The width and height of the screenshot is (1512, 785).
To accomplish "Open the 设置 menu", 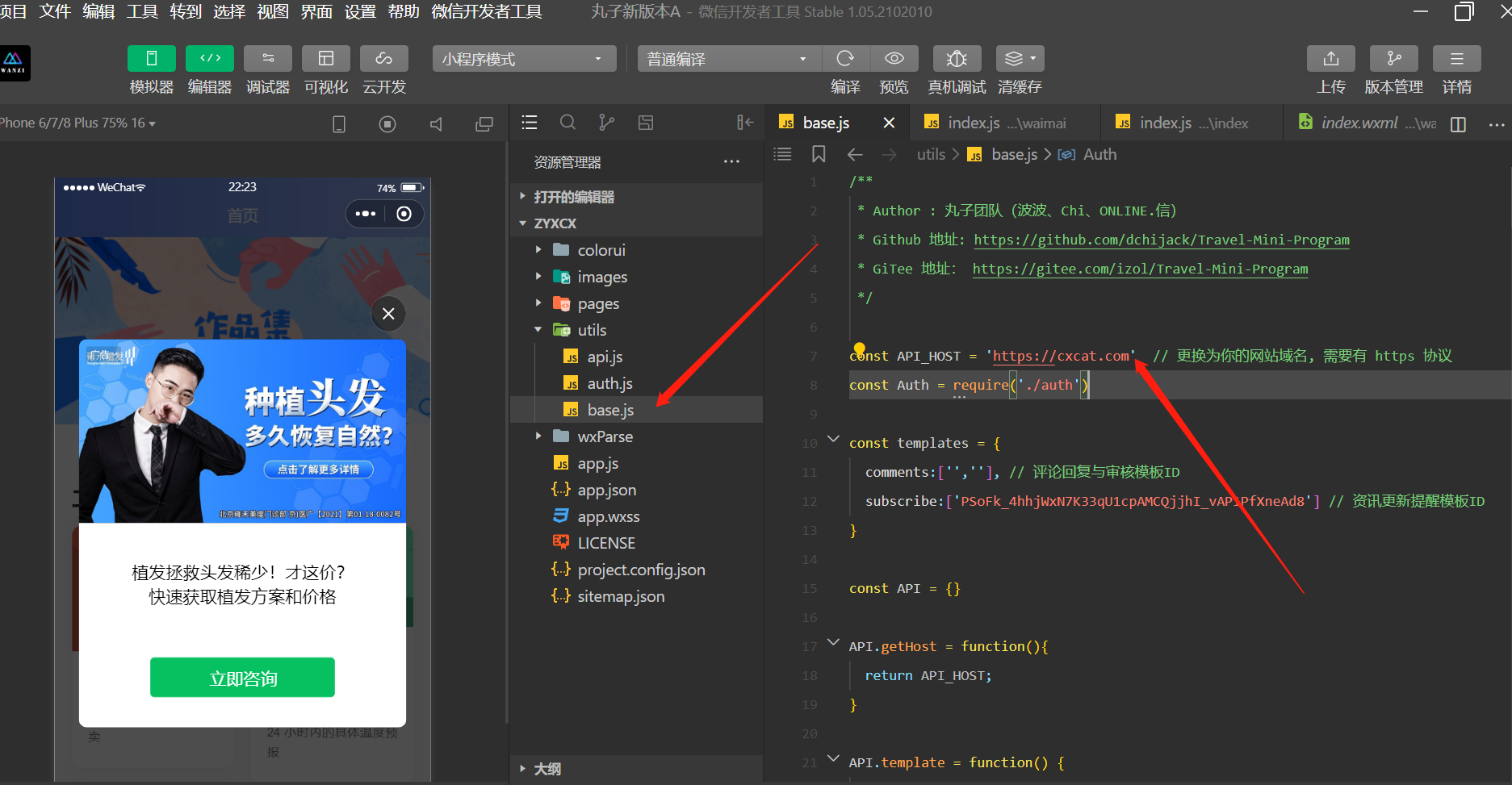I will (x=360, y=11).
